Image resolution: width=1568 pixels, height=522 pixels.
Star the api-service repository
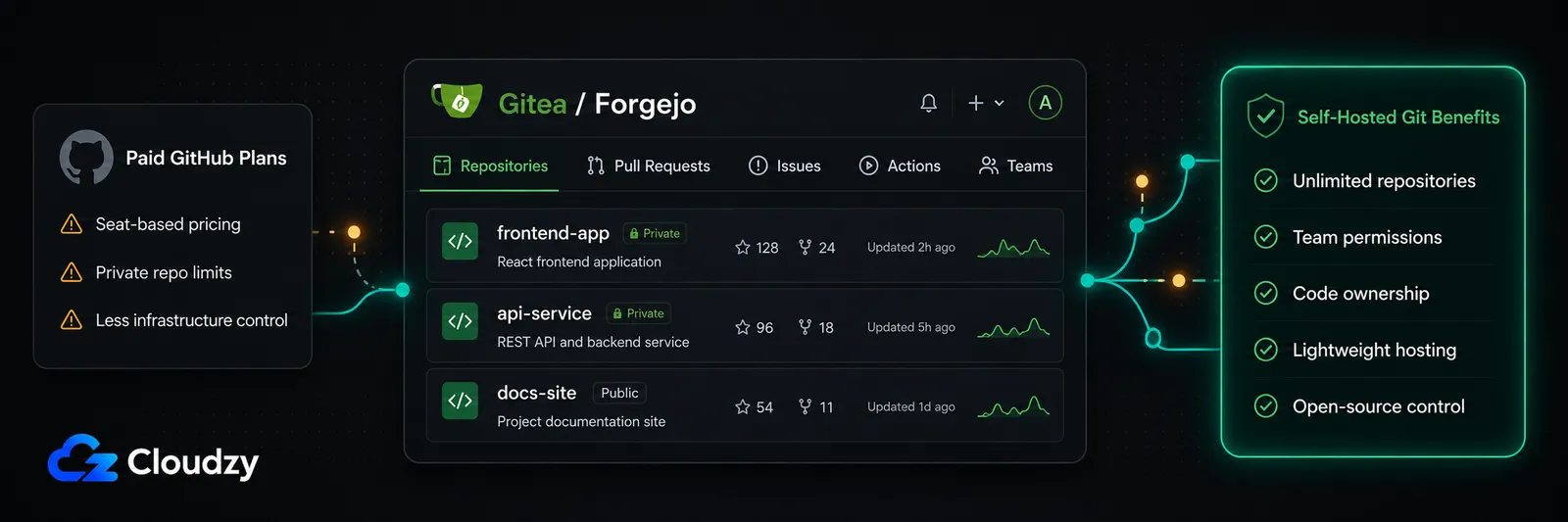coord(743,327)
